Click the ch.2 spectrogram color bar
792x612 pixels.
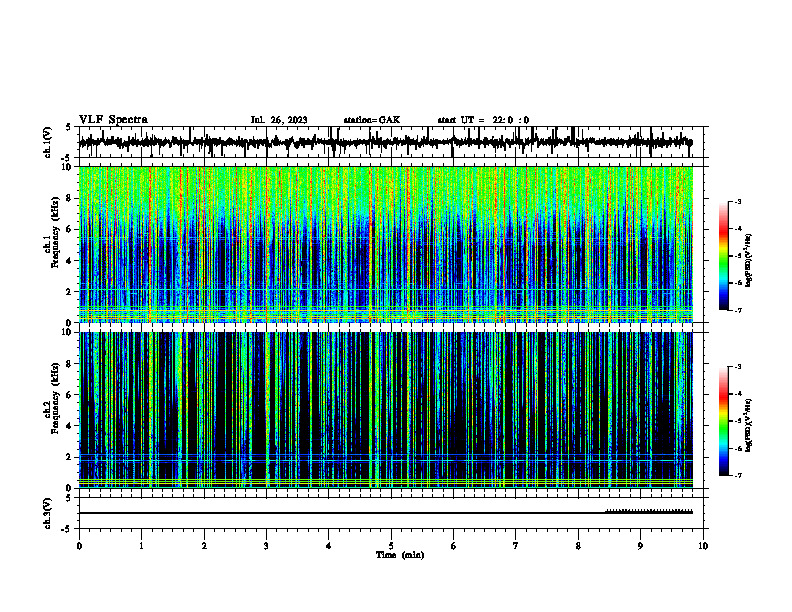click(724, 421)
